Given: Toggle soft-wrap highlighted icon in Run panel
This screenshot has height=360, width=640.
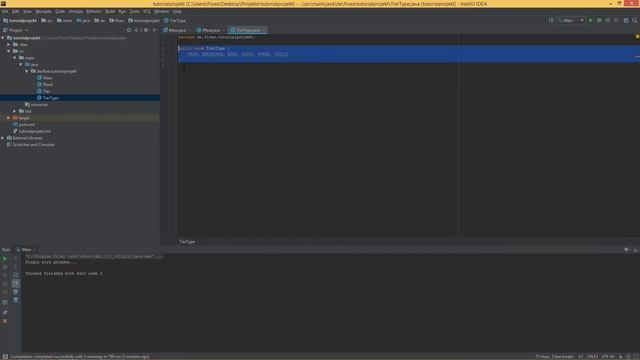Looking at the screenshot, I should 16,283.
